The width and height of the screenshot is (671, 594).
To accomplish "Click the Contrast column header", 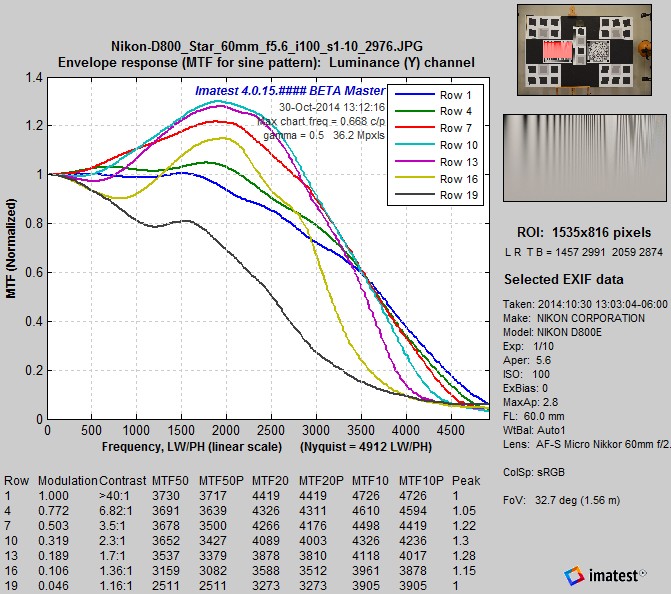I will (123, 481).
